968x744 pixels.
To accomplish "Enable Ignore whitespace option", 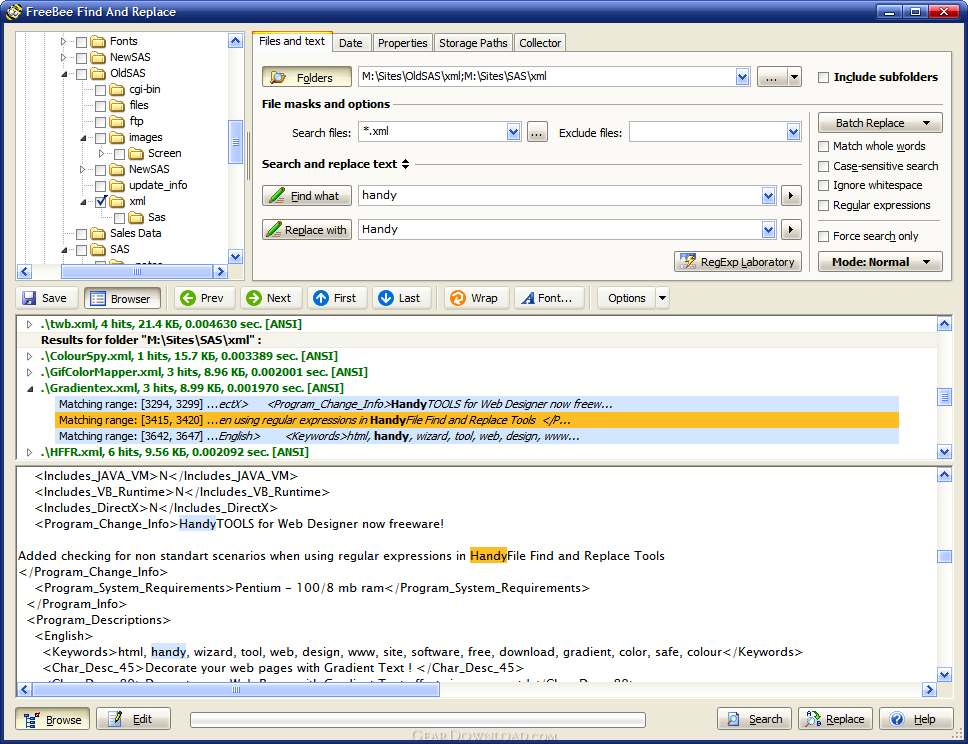I will click(x=823, y=185).
